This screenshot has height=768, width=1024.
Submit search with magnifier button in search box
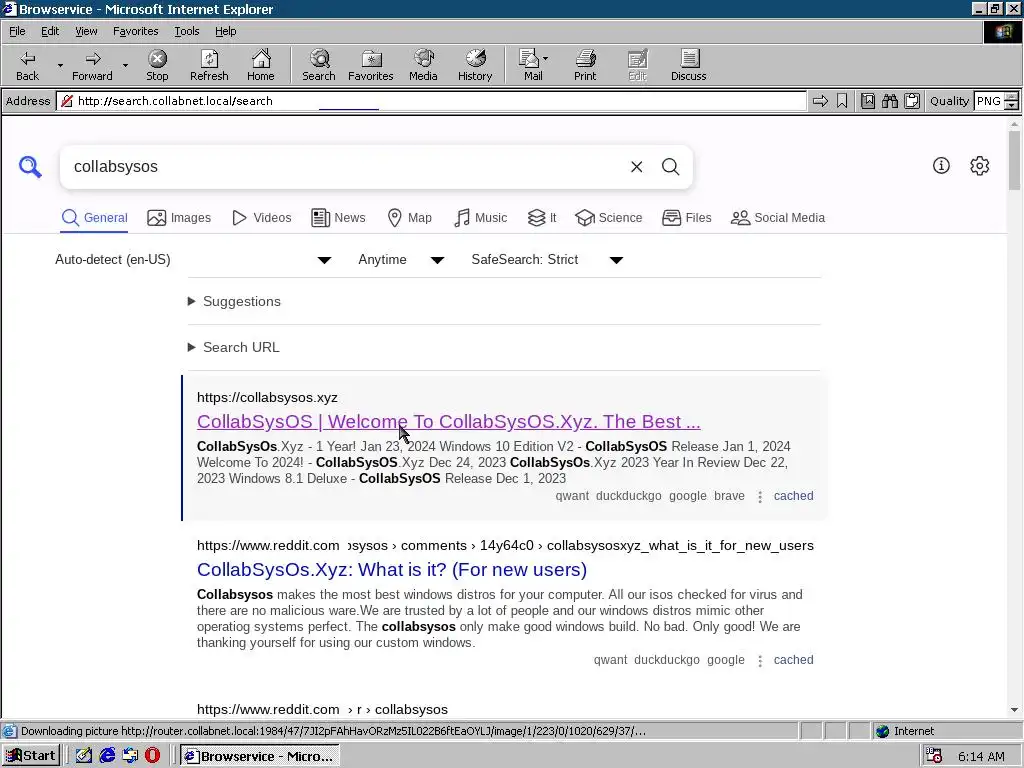[670, 167]
